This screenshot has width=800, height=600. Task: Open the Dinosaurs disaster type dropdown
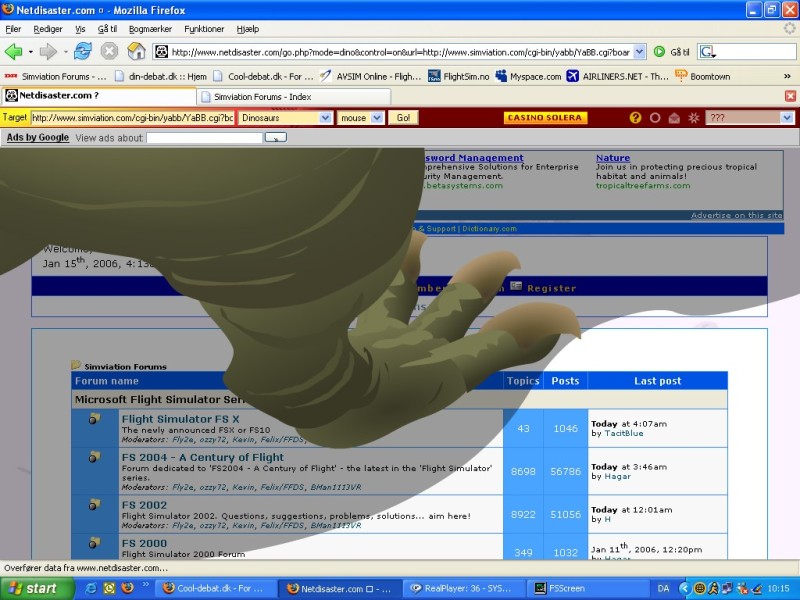point(326,118)
